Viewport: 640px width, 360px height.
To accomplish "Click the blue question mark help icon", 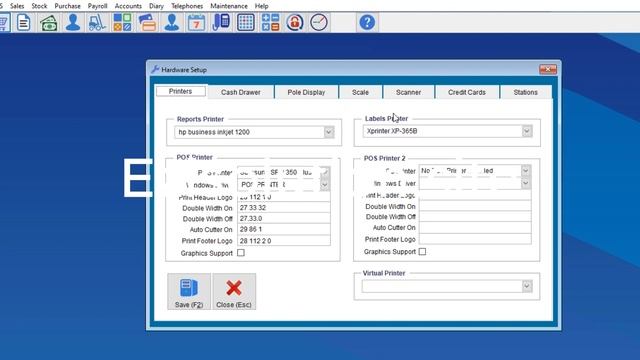I will point(367,22).
